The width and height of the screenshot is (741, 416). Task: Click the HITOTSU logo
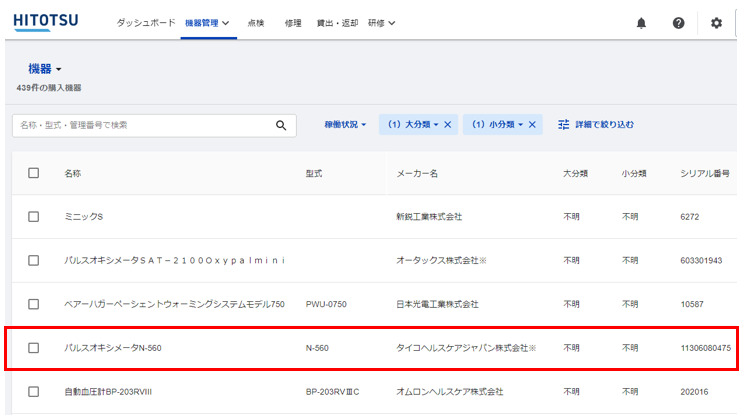[46, 22]
